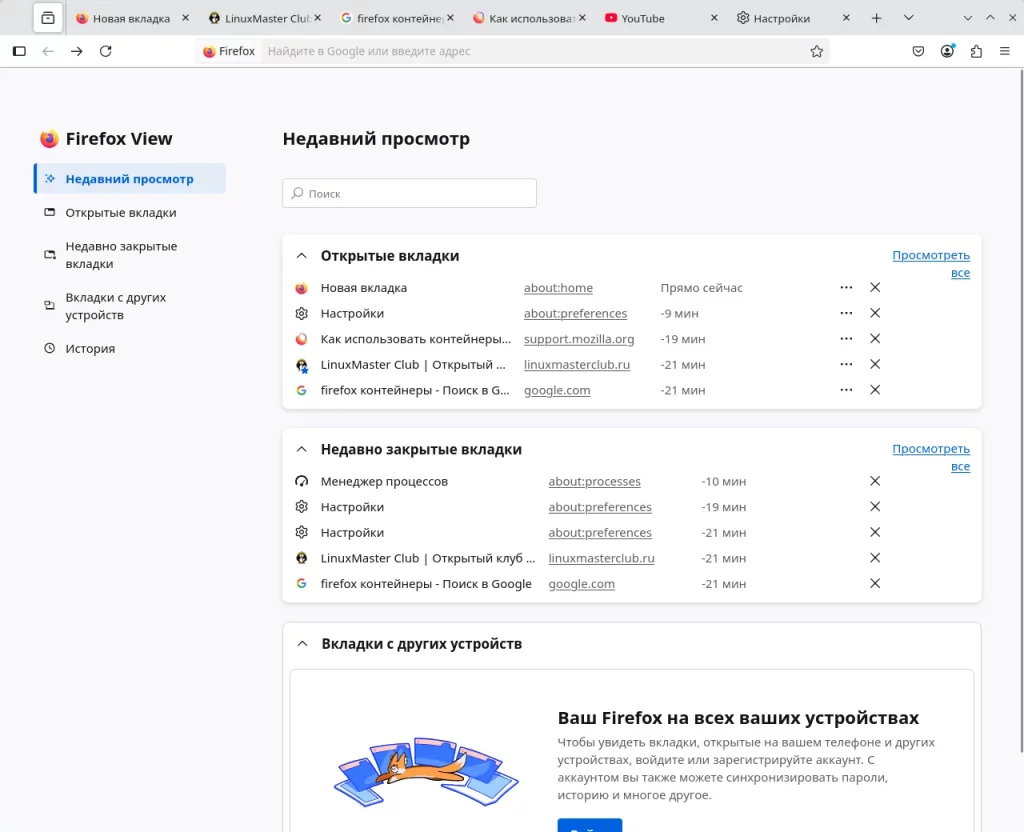Open more options for open Настройки row

click(846, 313)
